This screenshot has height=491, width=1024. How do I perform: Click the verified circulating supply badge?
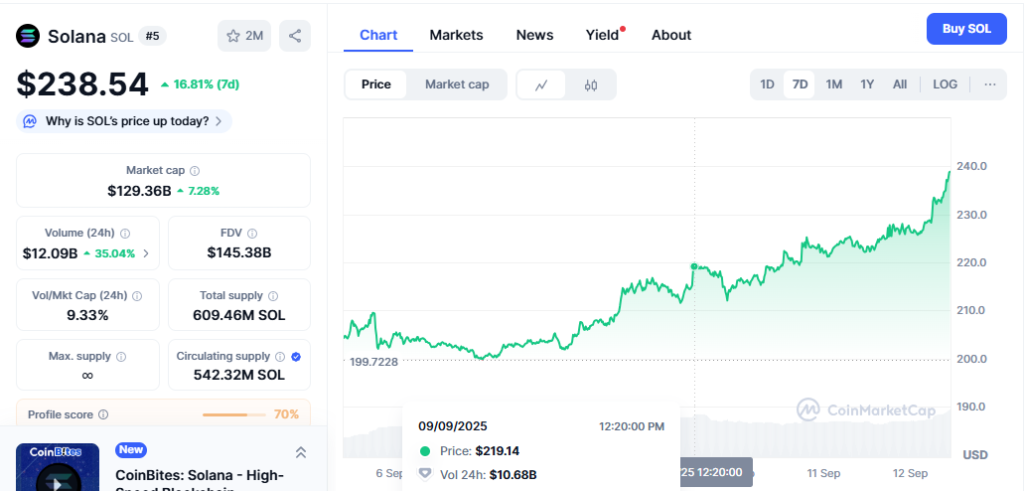[x=296, y=356]
